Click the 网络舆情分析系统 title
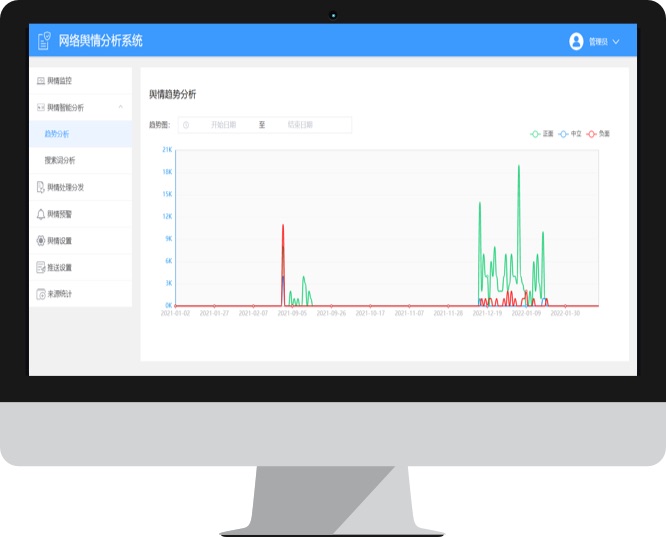This screenshot has width=666, height=537. (x=102, y=41)
